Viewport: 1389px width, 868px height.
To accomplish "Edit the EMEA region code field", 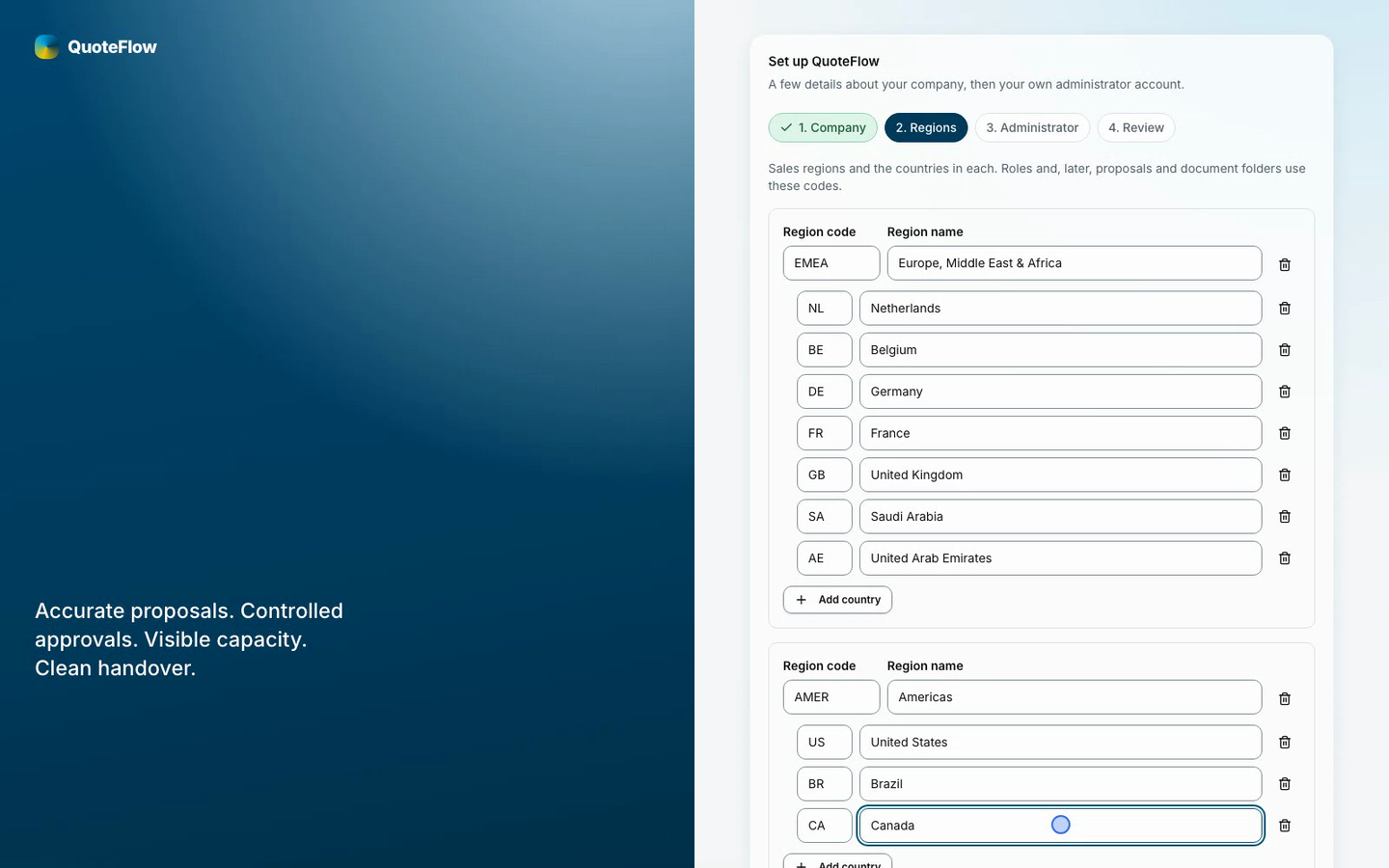I will pos(831,263).
